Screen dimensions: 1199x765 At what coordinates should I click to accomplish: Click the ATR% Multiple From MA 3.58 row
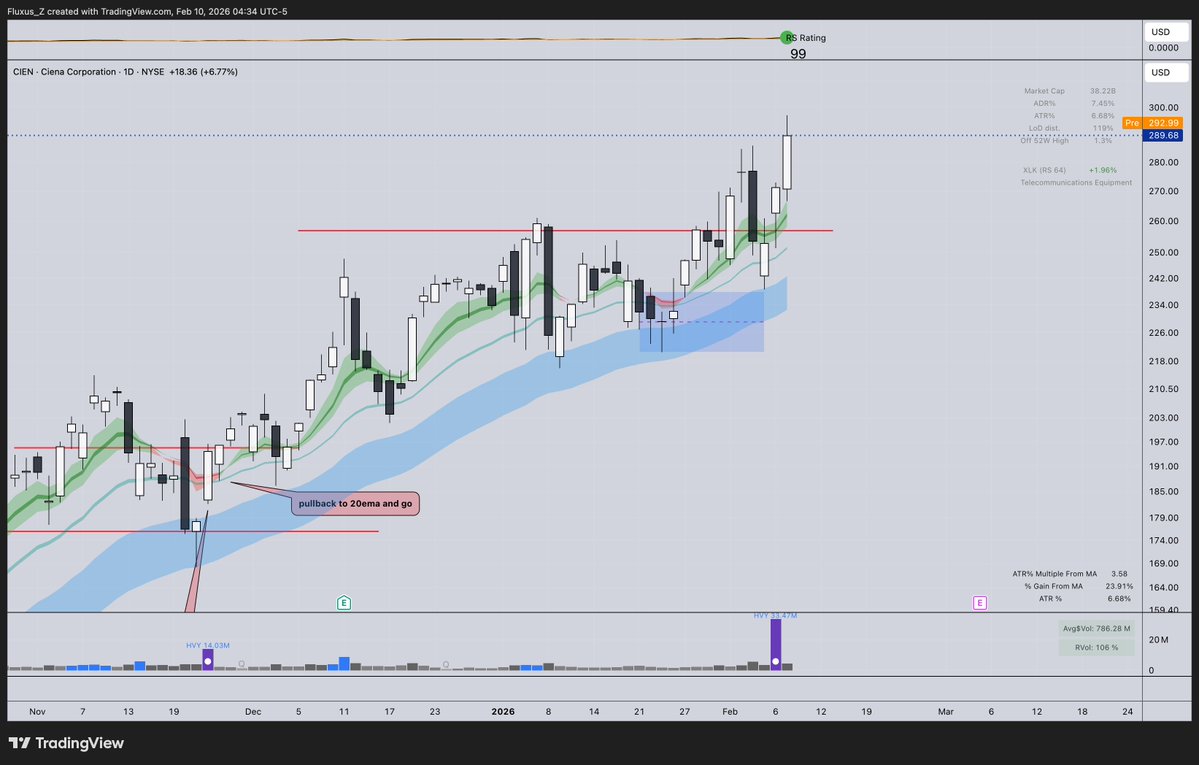click(1070, 574)
